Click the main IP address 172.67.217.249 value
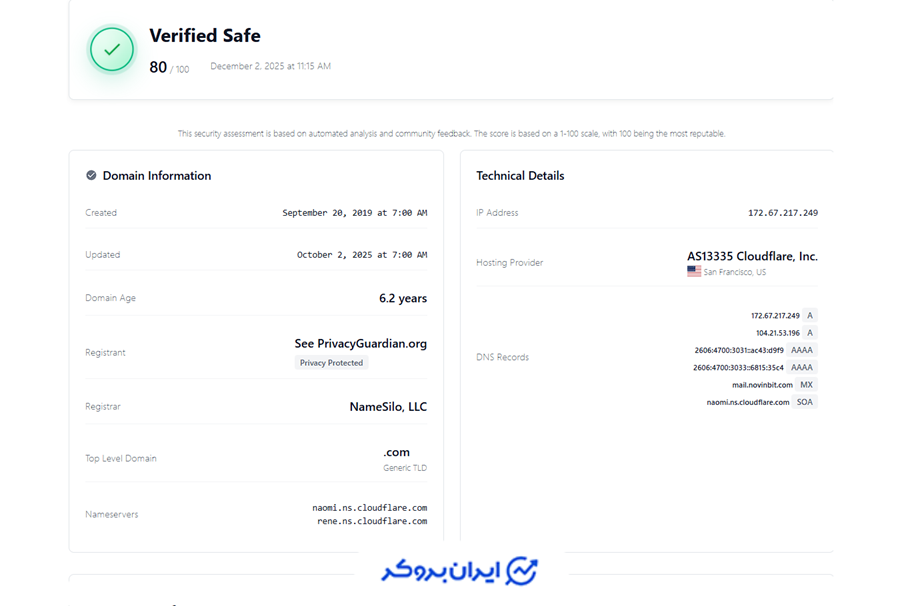This screenshot has width=900, height=606. 783,213
